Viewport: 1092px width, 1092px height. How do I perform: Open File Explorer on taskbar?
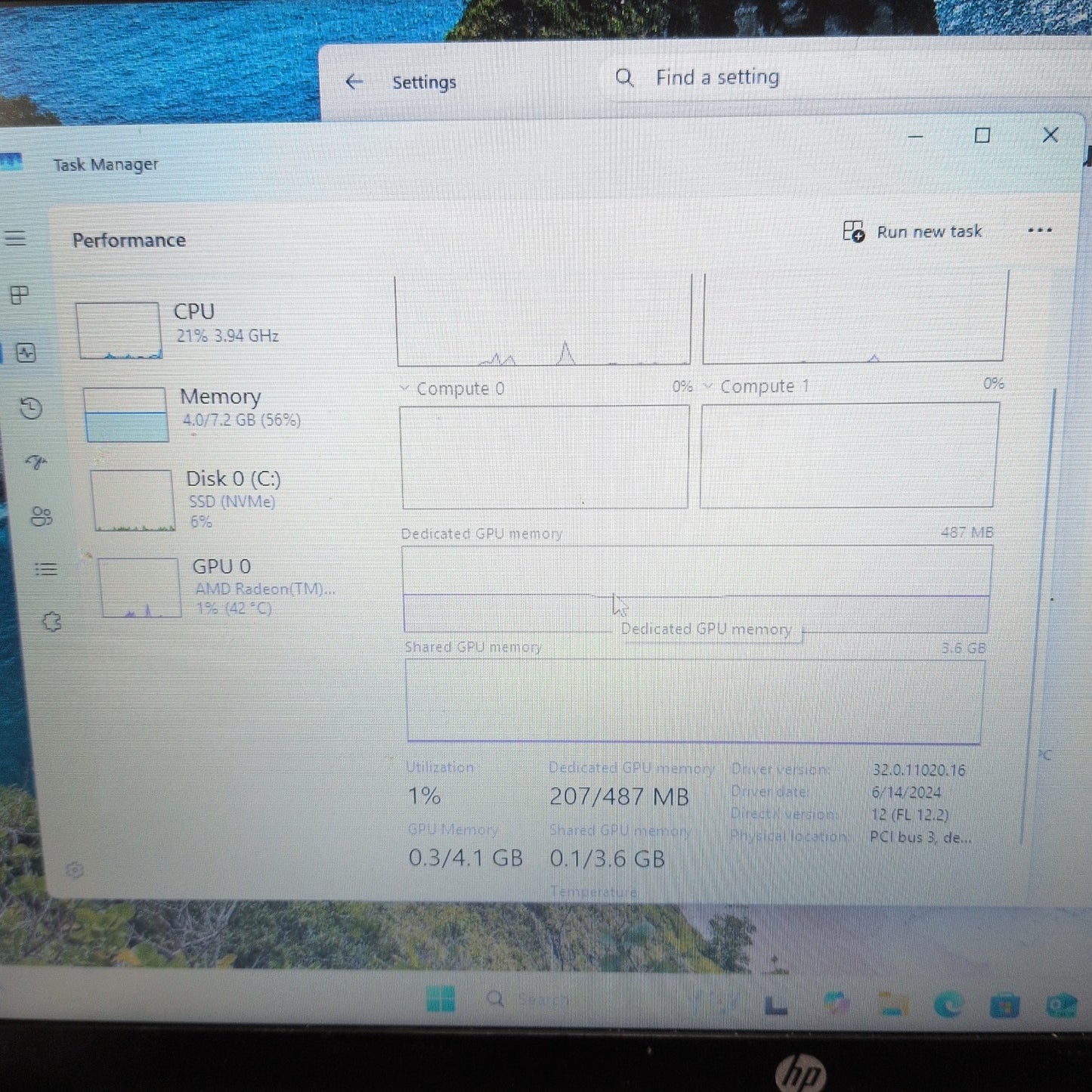(892, 1004)
